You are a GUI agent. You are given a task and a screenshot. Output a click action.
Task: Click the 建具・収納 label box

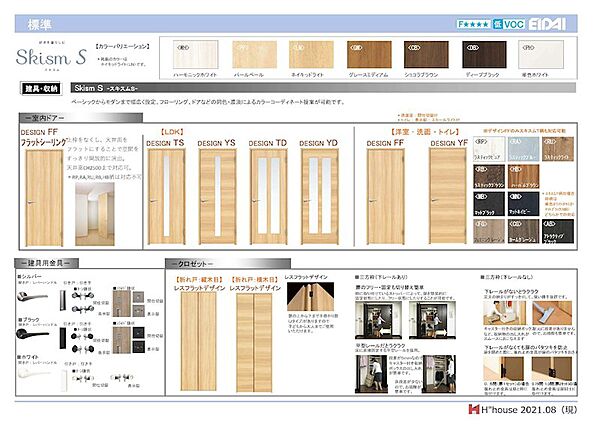coord(41,88)
